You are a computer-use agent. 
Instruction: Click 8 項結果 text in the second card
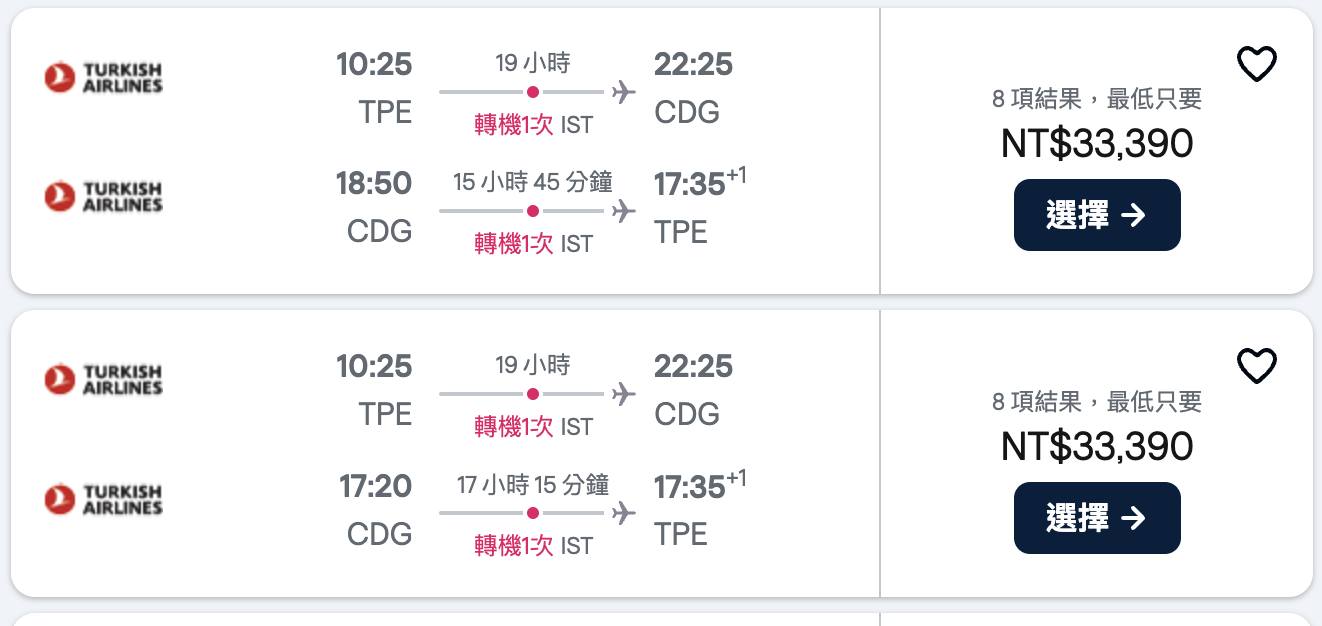[x=1036, y=402]
